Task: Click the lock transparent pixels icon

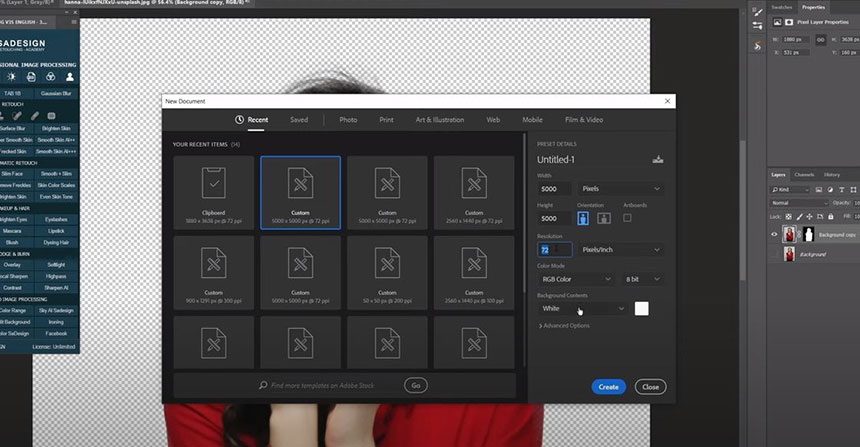Action: coord(788,216)
